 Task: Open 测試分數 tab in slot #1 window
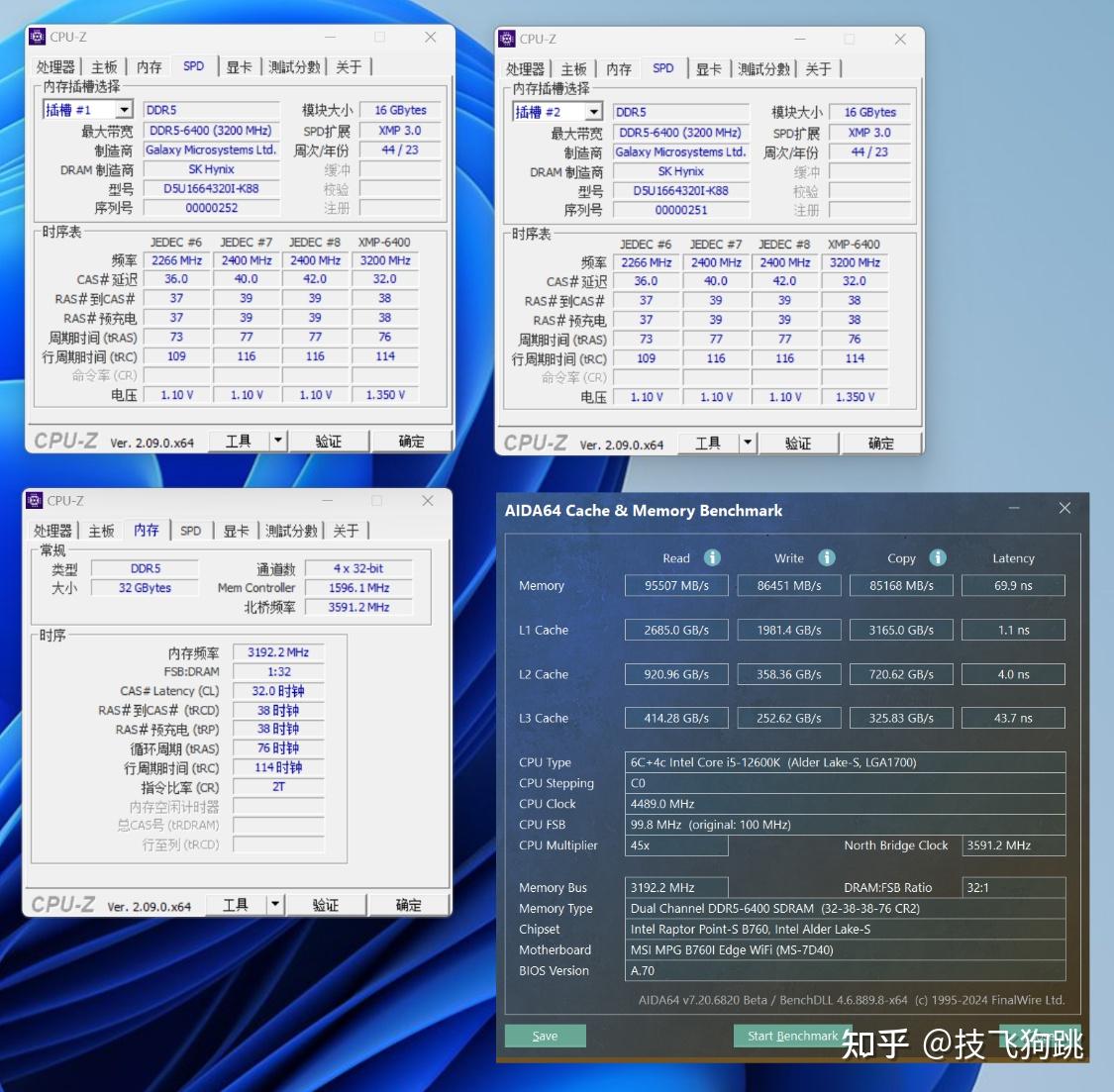pyautogui.click(x=294, y=66)
